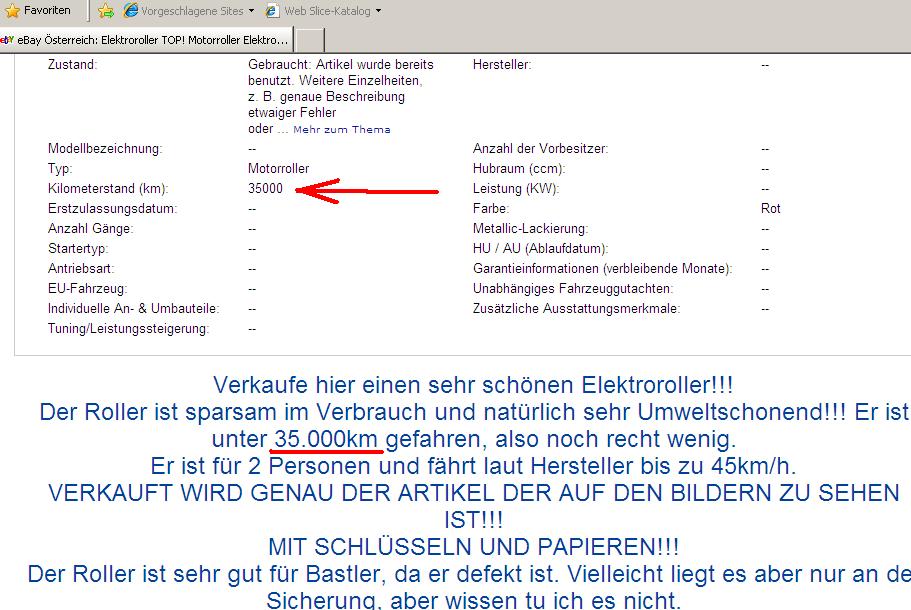
Task: Click the eBay favicon on the tab
Action: click(x=8, y=40)
